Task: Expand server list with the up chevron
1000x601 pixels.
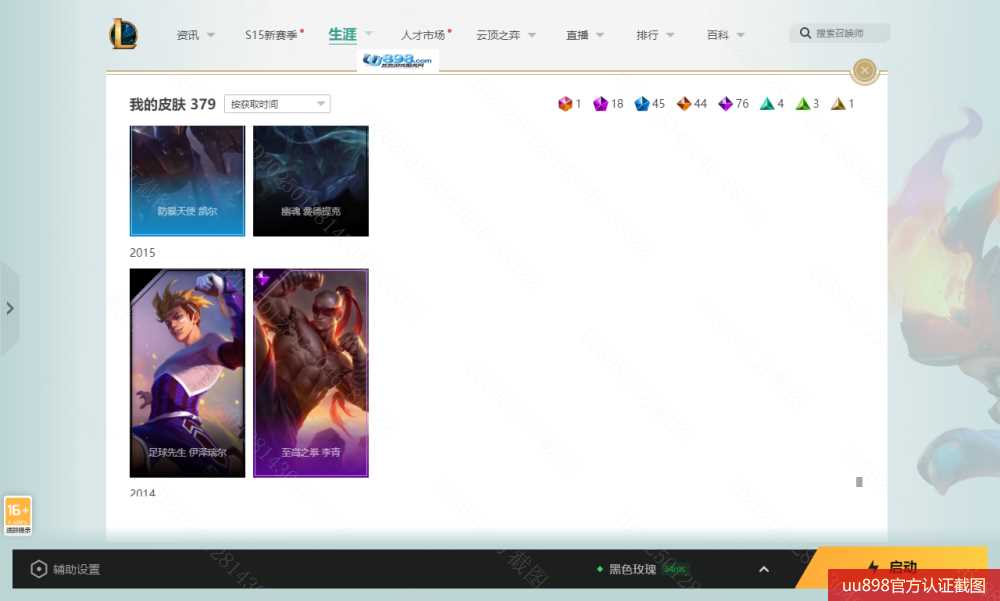Action: [764, 569]
